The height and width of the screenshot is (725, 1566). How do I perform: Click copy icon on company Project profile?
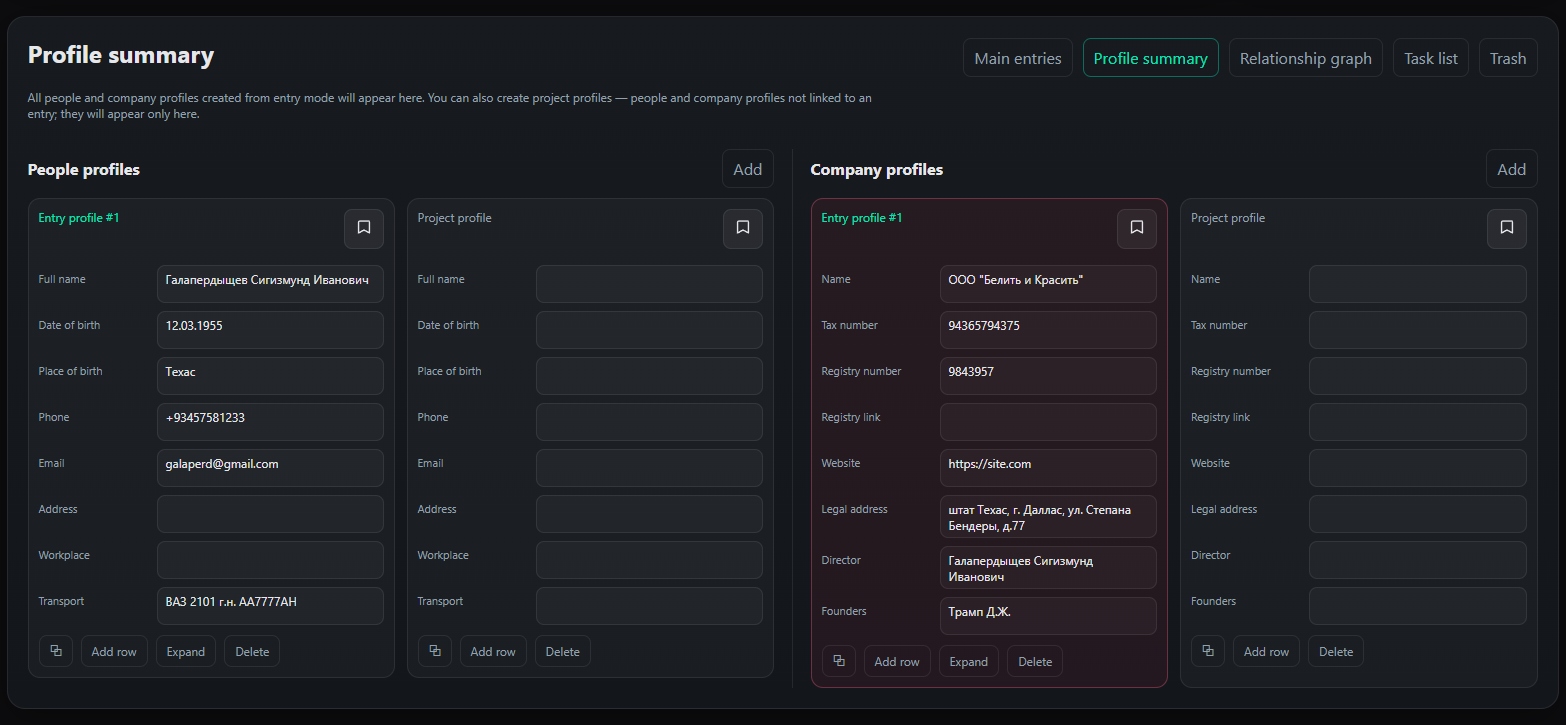(x=1208, y=651)
